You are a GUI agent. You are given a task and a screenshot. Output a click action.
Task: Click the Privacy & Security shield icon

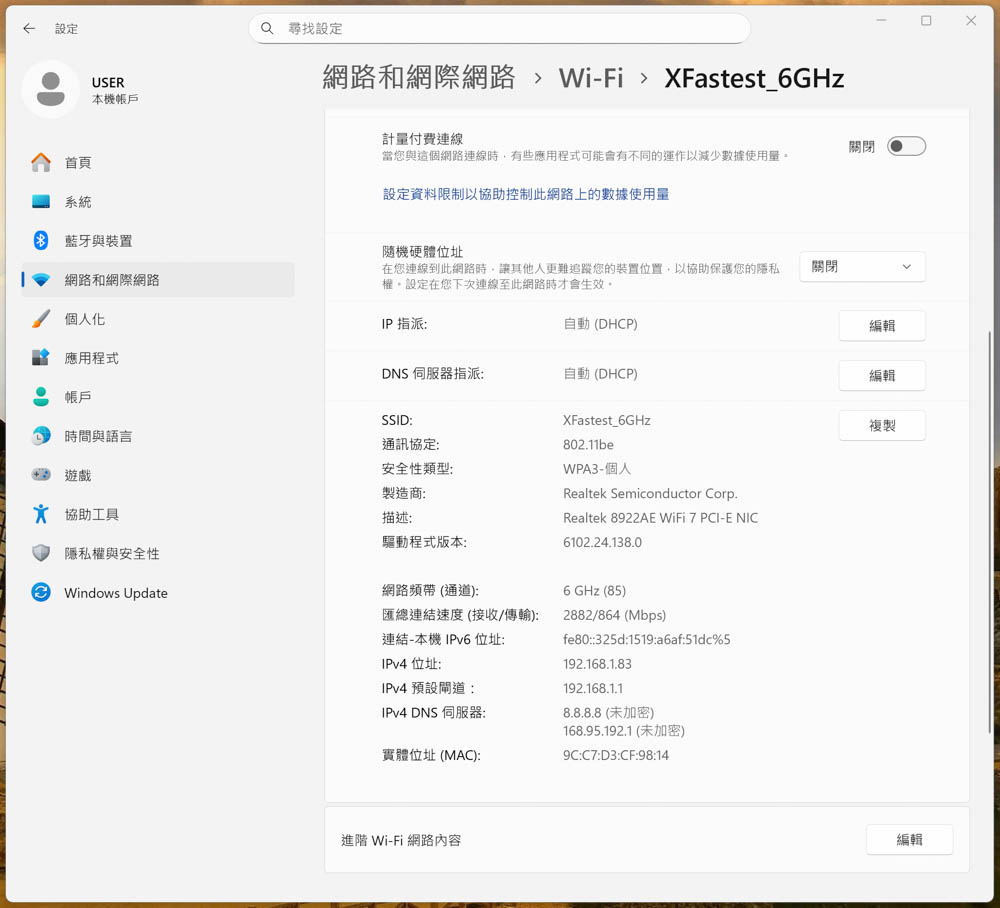point(41,553)
